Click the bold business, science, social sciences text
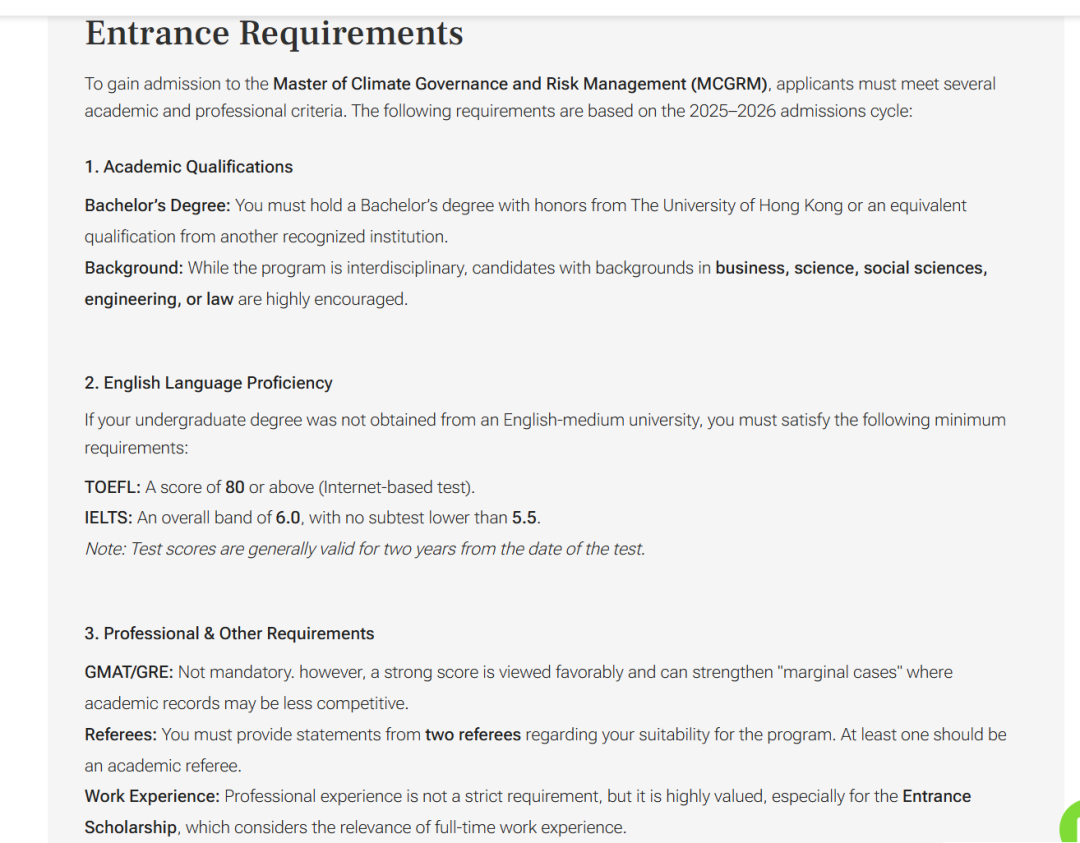1080x843 pixels. click(850, 268)
